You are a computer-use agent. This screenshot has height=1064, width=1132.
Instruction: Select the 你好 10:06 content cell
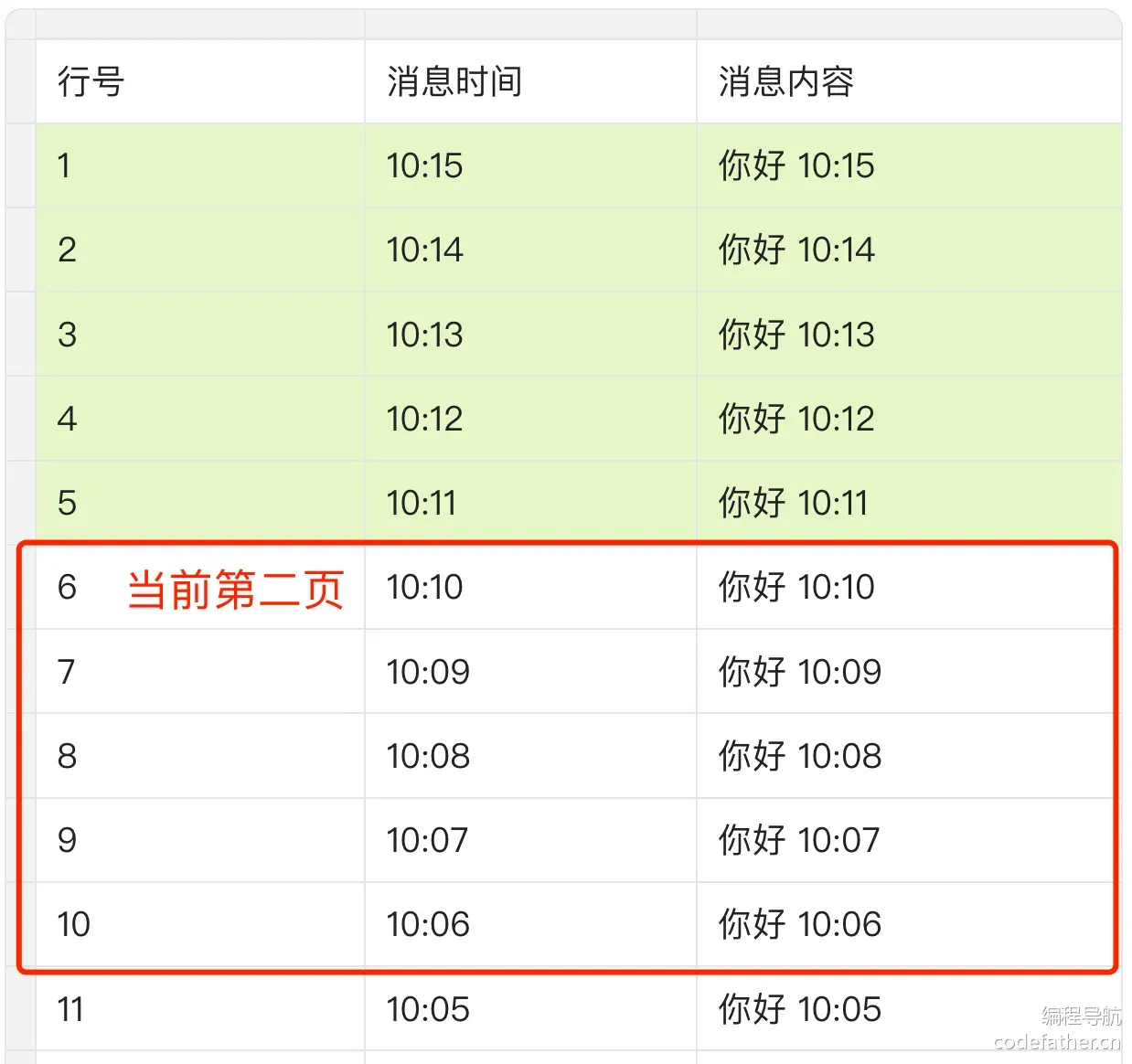click(x=909, y=924)
